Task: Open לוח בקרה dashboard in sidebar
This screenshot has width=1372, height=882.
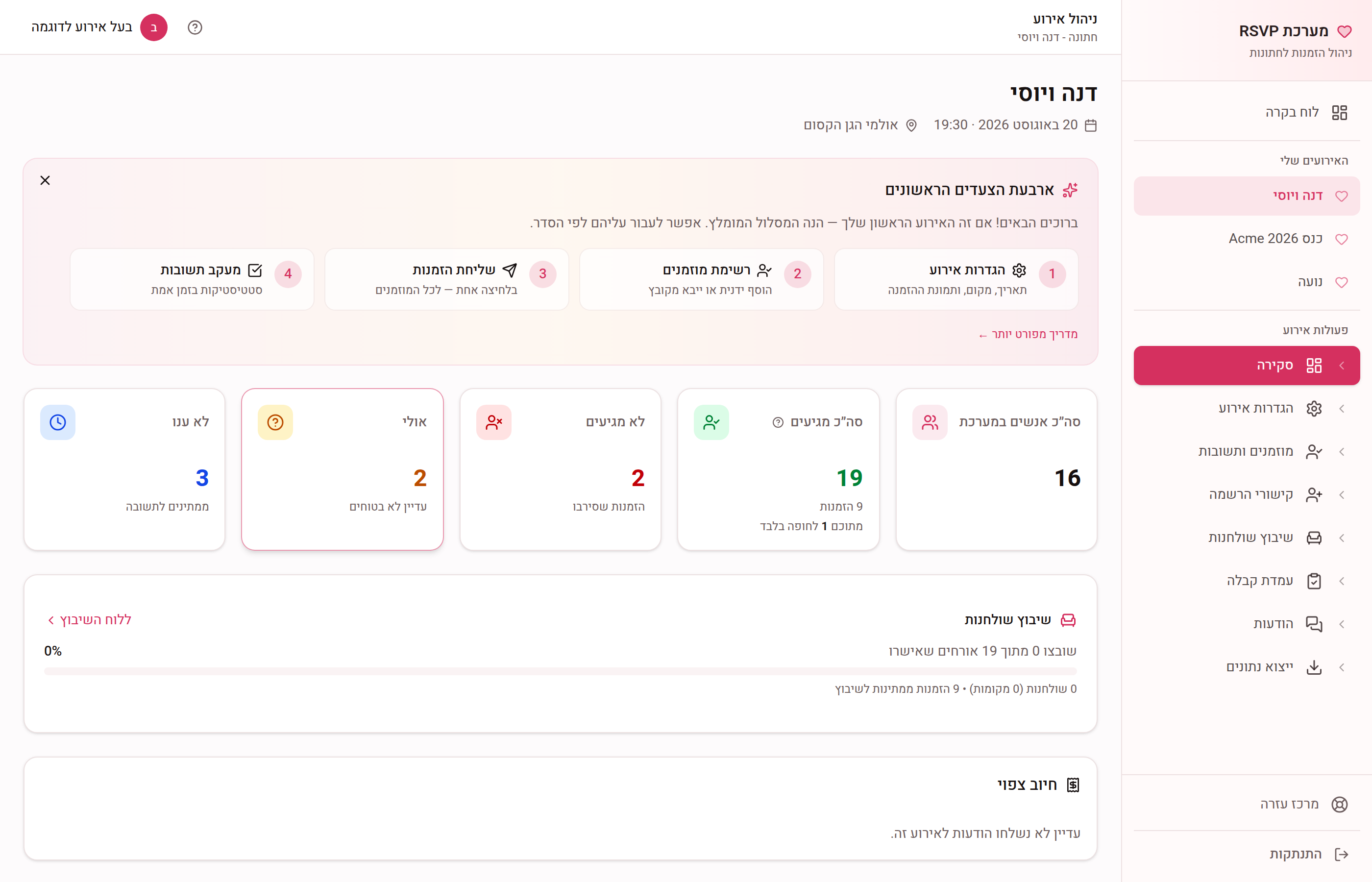Action: (1247, 112)
